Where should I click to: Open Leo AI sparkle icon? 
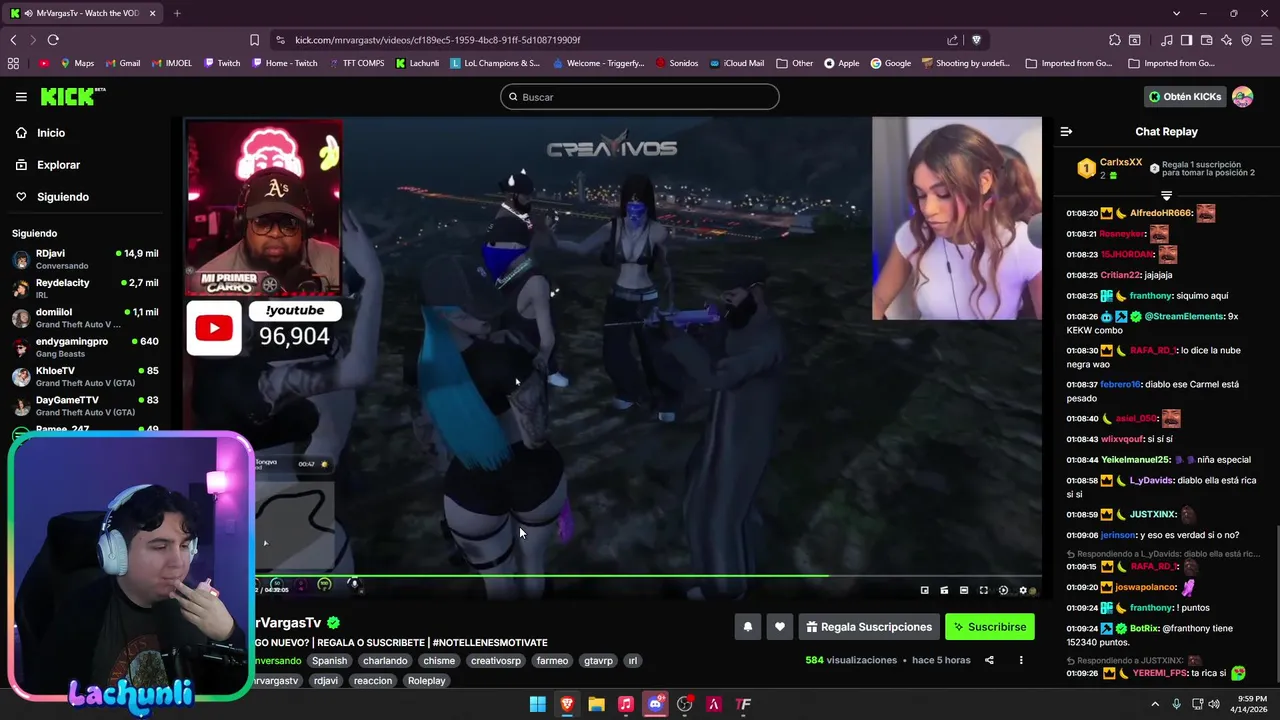tap(1226, 40)
